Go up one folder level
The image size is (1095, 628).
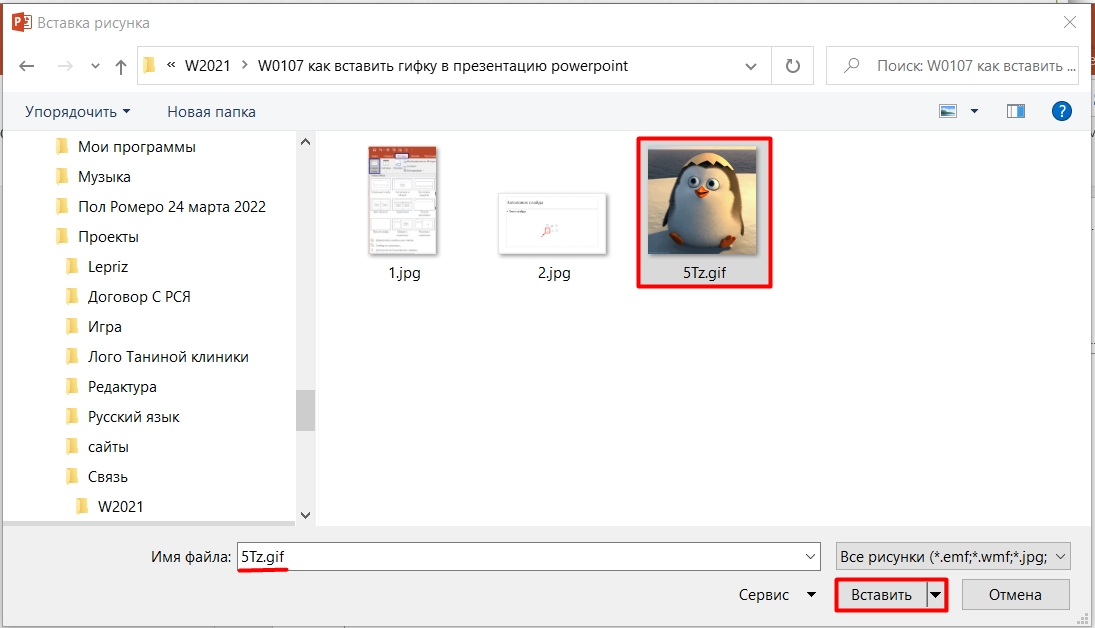pos(121,66)
